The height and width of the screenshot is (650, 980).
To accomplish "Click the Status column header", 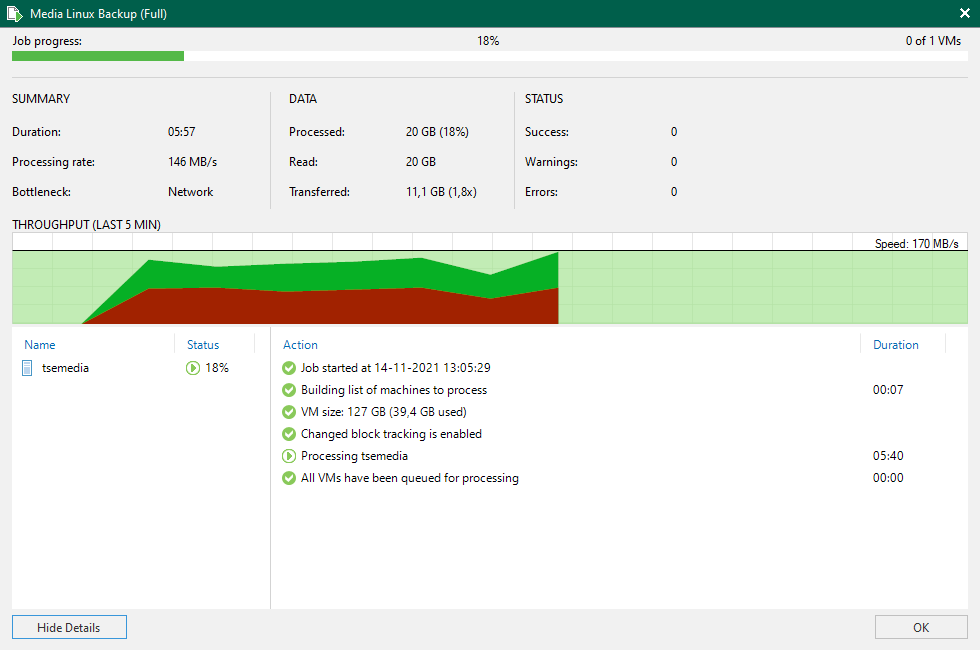I will point(203,344).
